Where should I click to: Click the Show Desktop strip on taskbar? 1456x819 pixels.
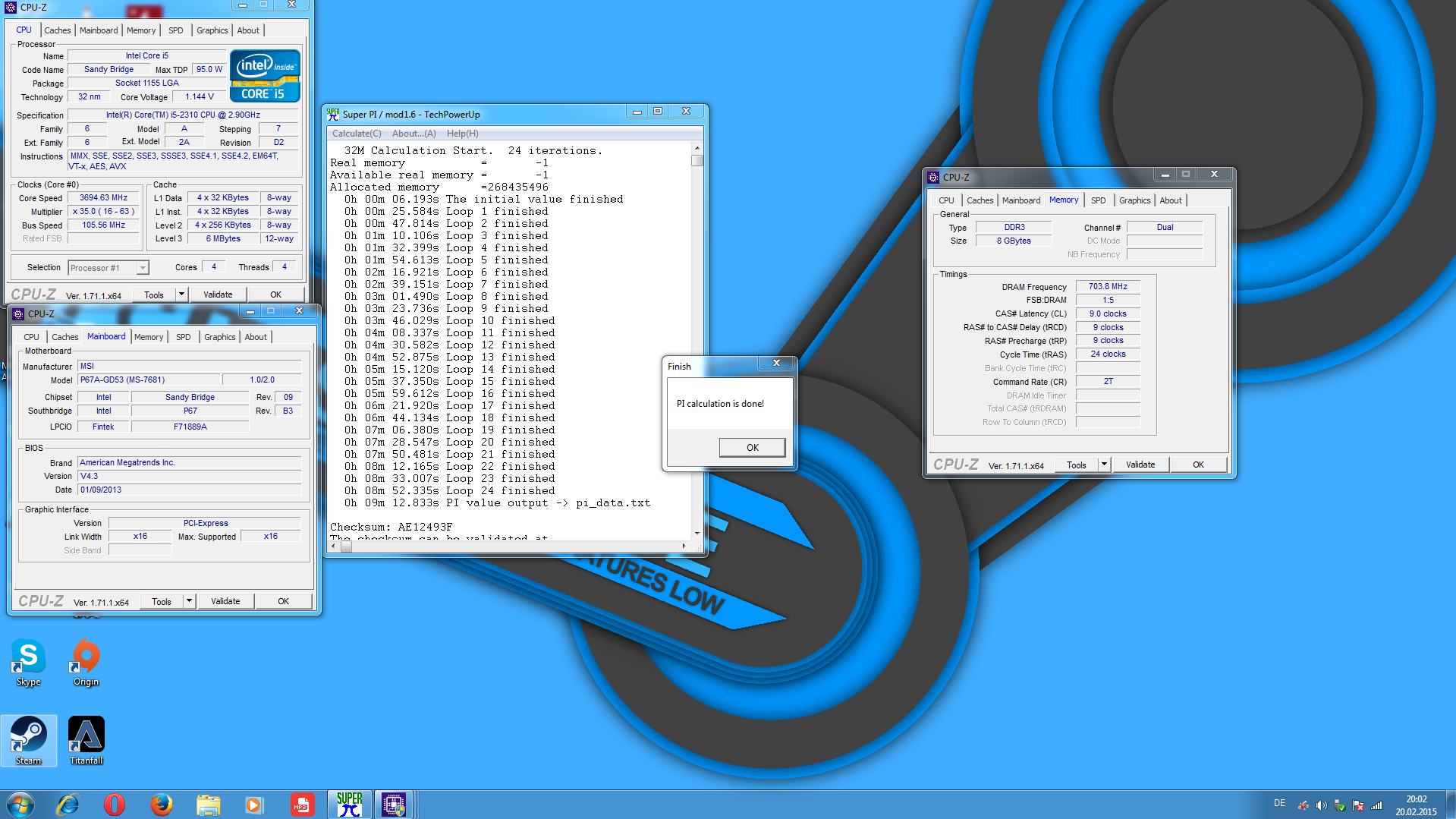[x=1450, y=805]
